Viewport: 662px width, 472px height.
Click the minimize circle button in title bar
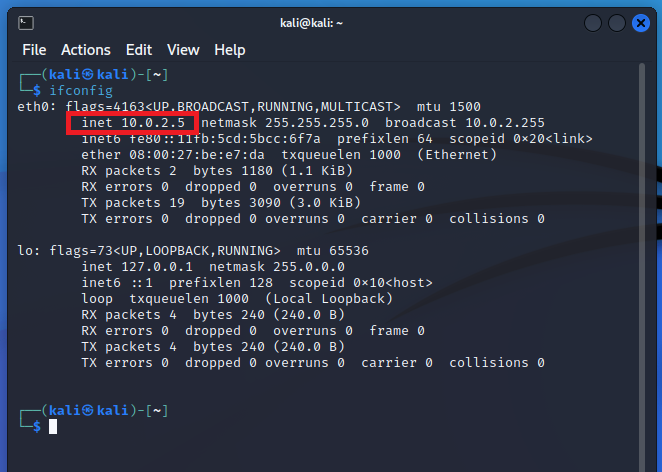593,23
